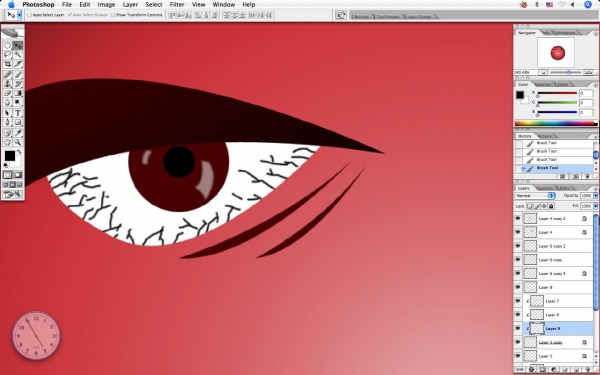Viewport: 600px width, 375px height.
Task: Select the History Brush tool
Action: point(18,84)
